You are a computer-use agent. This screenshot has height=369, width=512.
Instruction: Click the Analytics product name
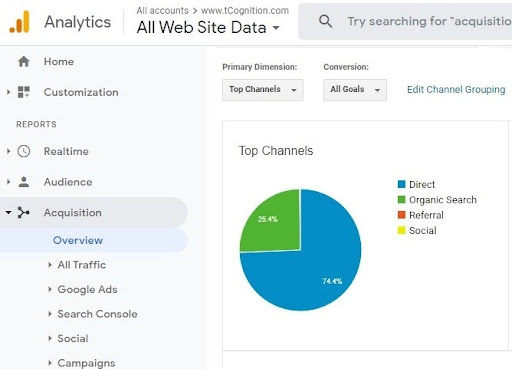pos(77,22)
